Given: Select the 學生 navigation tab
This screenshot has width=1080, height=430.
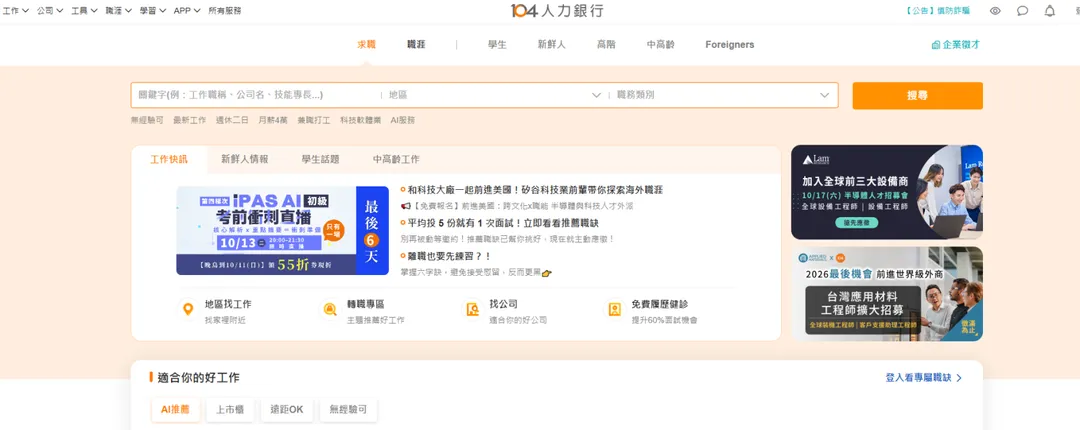Looking at the screenshot, I should pyautogui.click(x=497, y=45).
